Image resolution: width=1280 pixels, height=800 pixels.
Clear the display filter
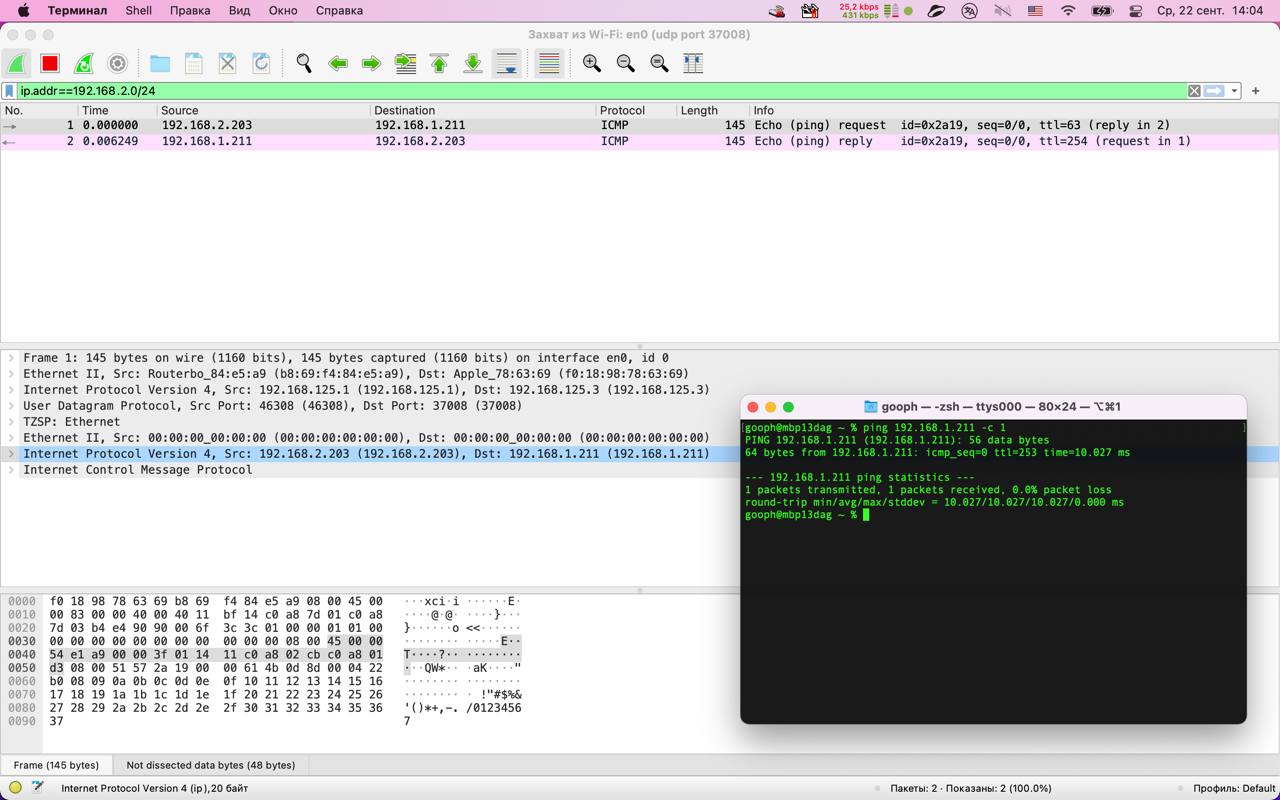[1194, 91]
